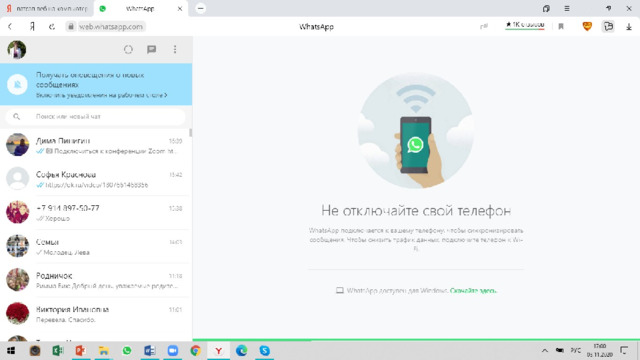The image size is (640, 360).
Task: Click the avatar of Дима Пинигин
Action: (x=18, y=144)
